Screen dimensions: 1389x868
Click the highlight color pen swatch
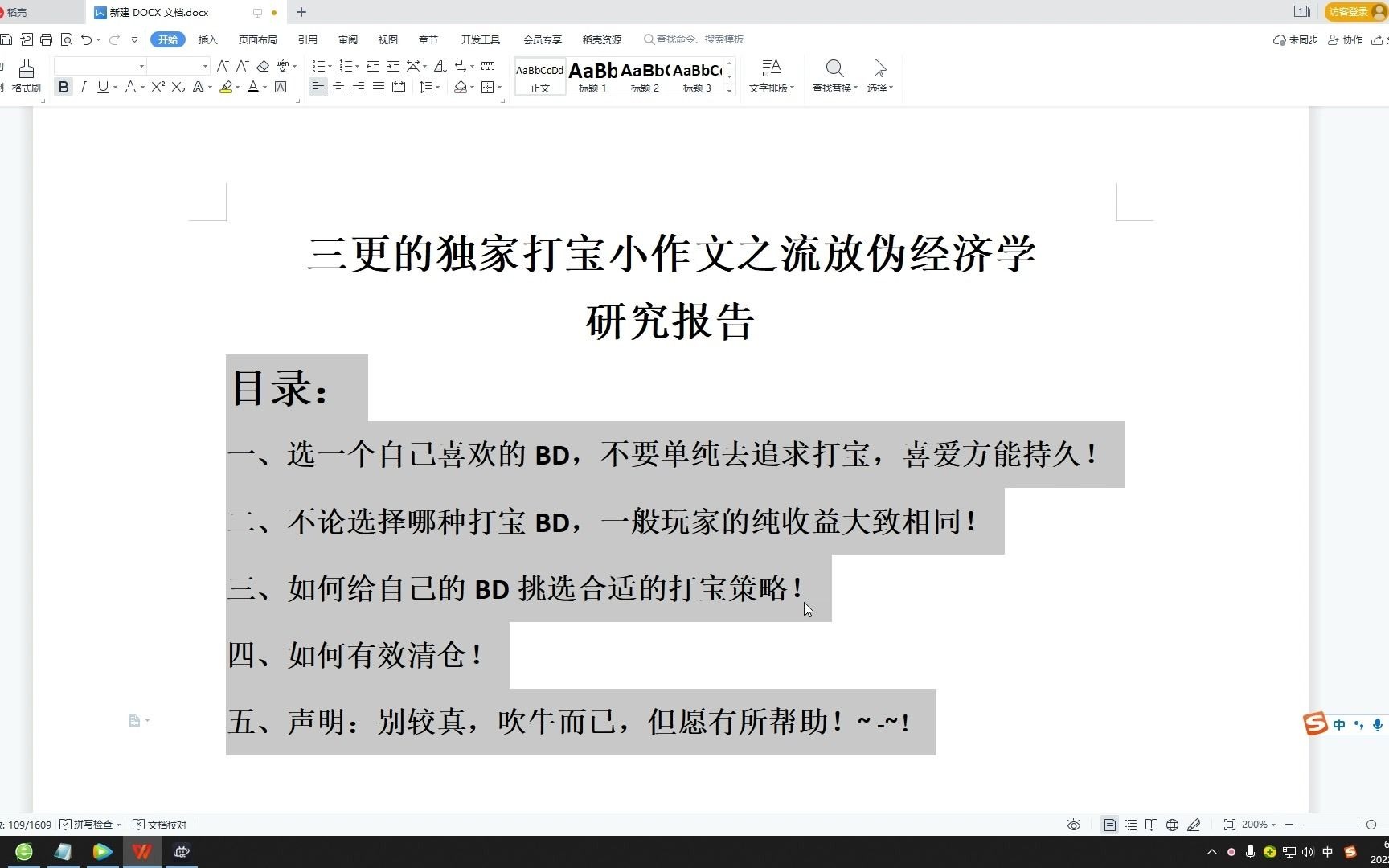click(226, 87)
